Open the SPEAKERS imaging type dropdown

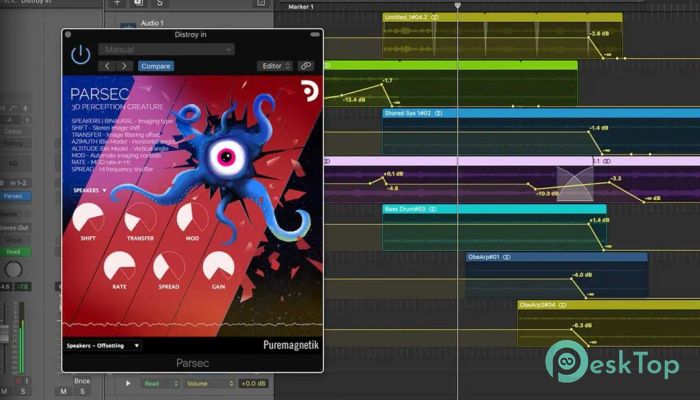90,190
